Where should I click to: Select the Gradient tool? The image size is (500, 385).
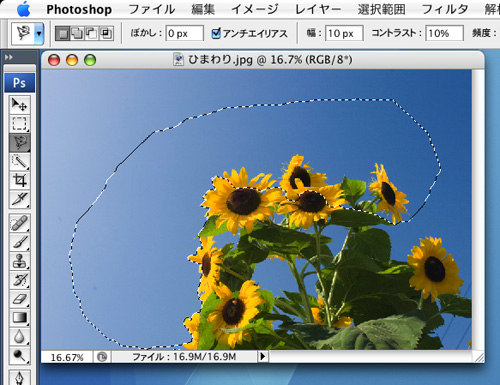click(20, 318)
